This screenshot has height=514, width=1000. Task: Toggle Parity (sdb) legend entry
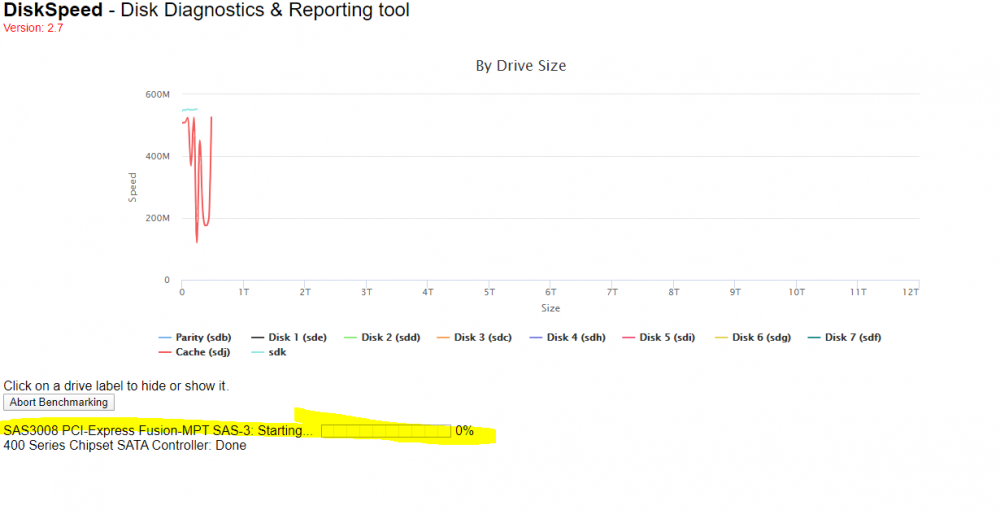pyautogui.click(x=195, y=337)
